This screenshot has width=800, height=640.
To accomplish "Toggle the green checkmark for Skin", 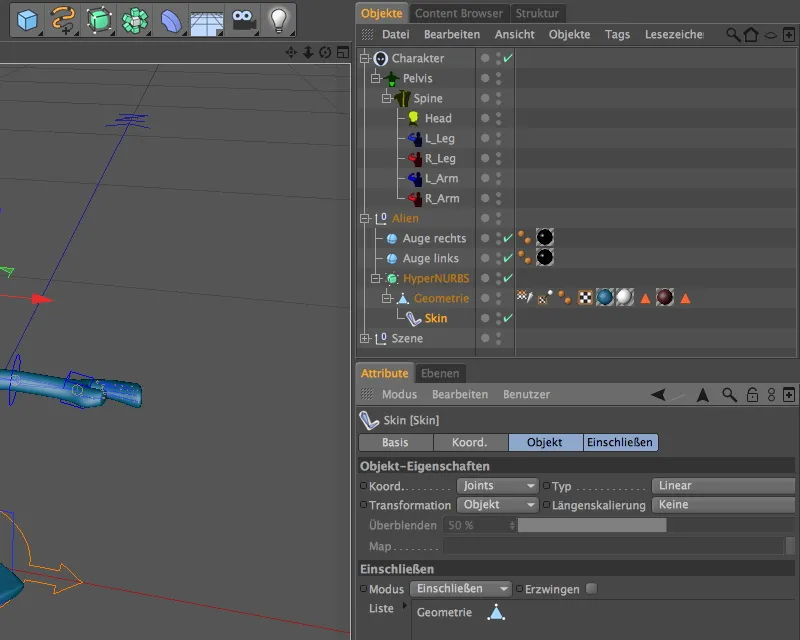I will coord(508,318).
